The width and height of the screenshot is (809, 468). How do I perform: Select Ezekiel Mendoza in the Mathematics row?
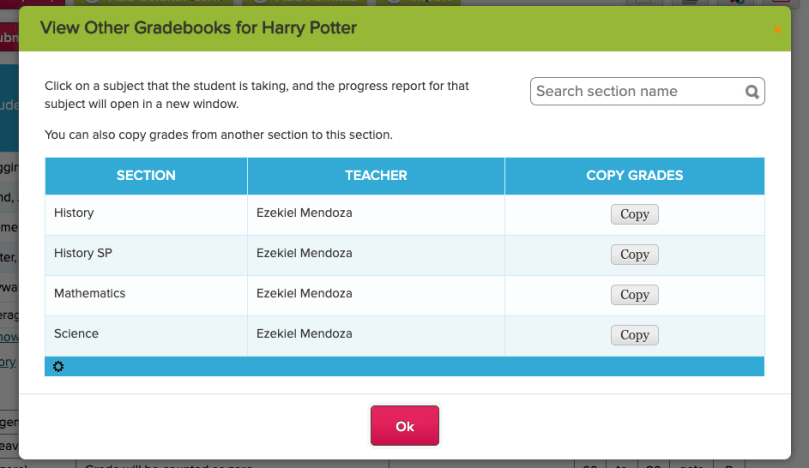[x=304, y=293]
